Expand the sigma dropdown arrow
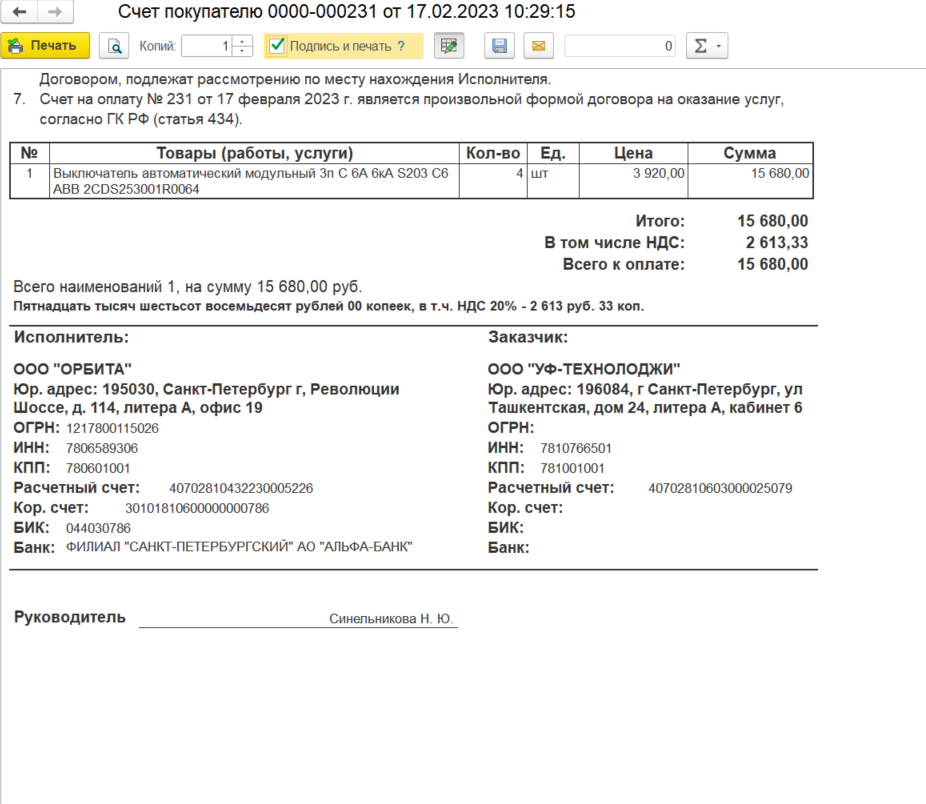 pos(718,46)
